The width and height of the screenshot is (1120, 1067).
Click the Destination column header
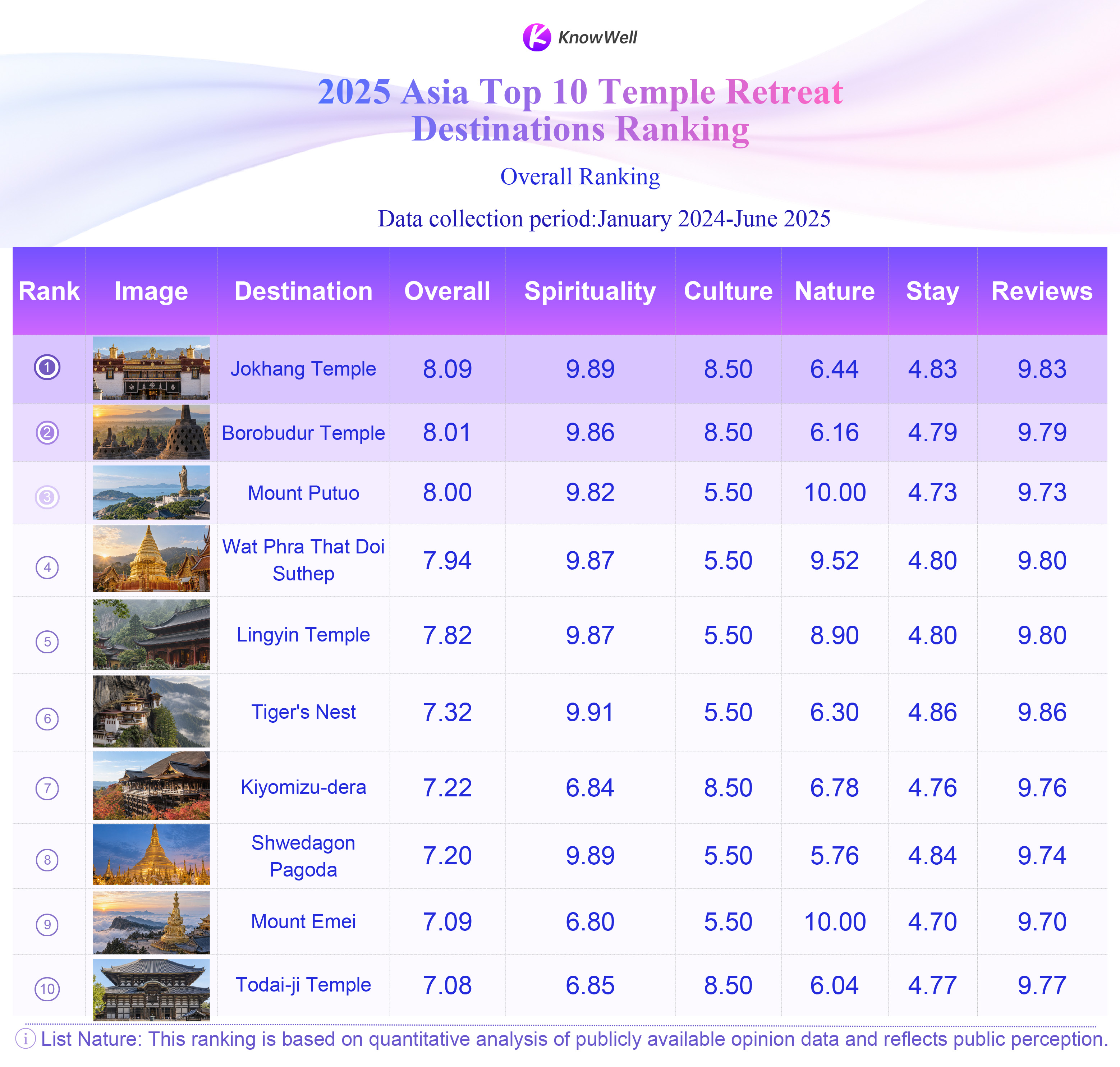tap(303, 291)
